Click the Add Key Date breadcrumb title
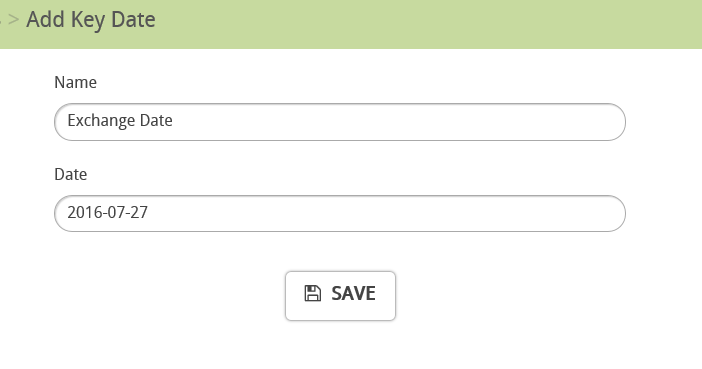The width and height of the screenshot is (702, 369). [91, 20]
